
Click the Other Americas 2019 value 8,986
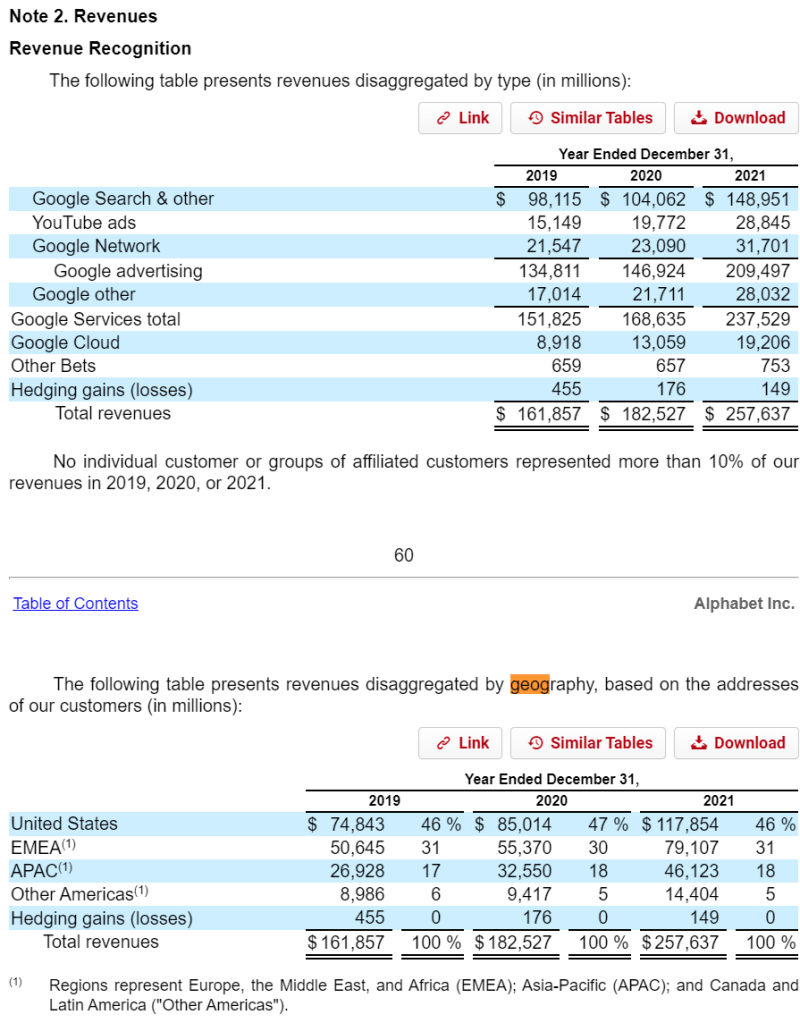point(362,894)
